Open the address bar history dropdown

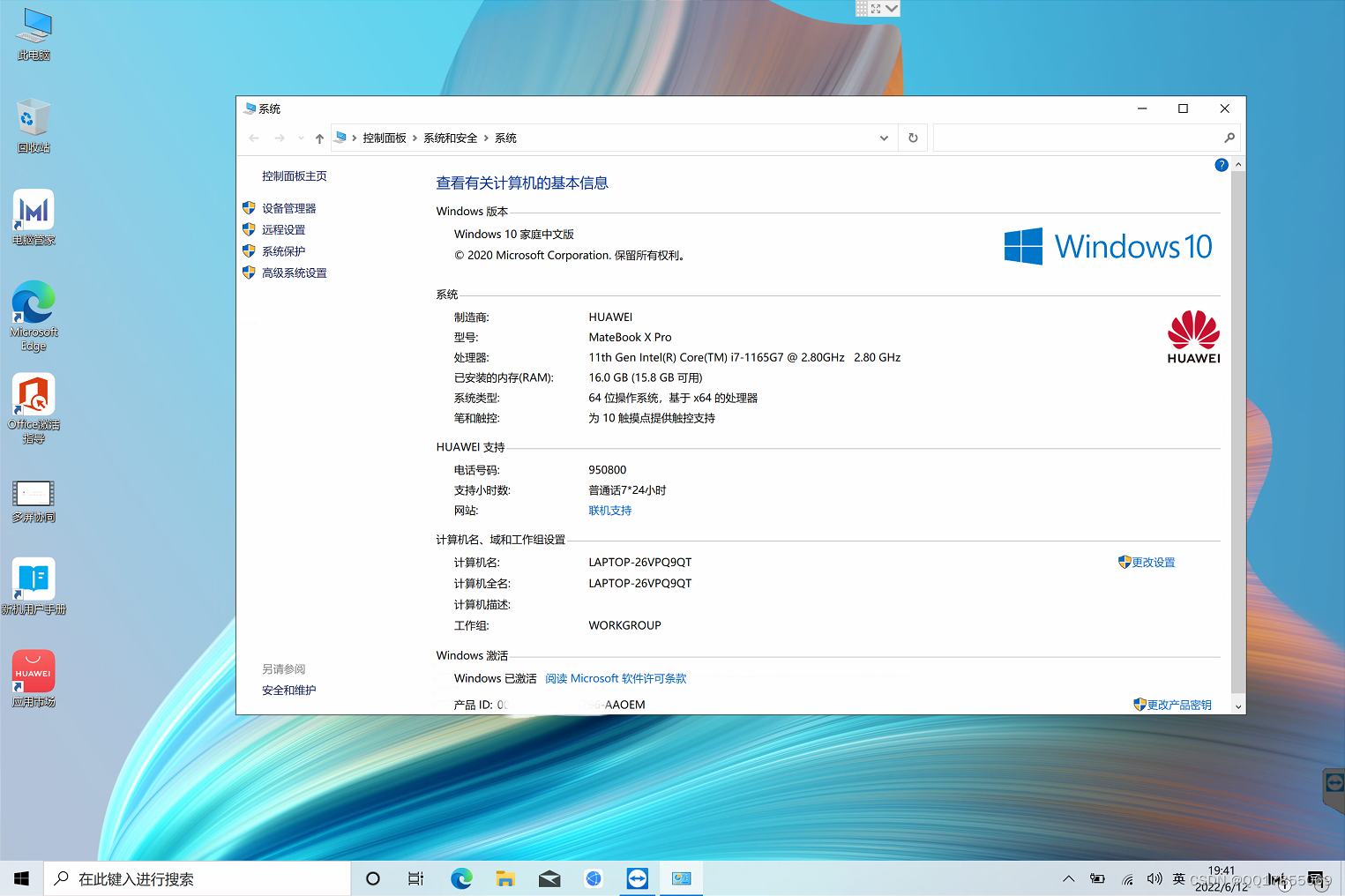(x=884, y=138)
